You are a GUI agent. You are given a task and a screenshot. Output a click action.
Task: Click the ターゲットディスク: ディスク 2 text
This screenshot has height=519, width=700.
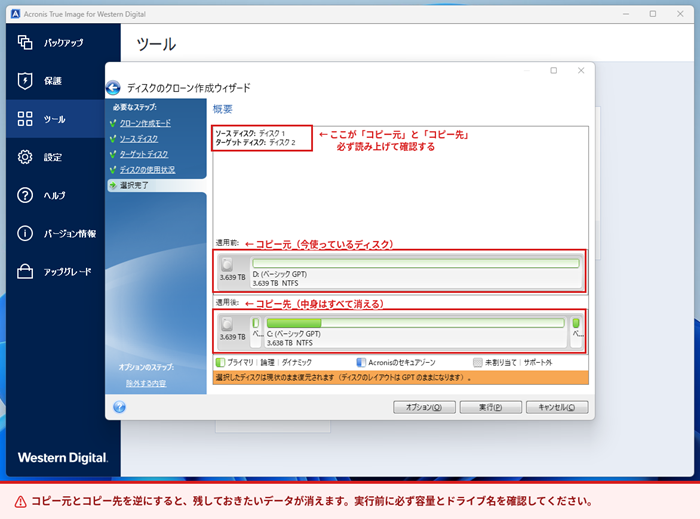pos(255,142)
